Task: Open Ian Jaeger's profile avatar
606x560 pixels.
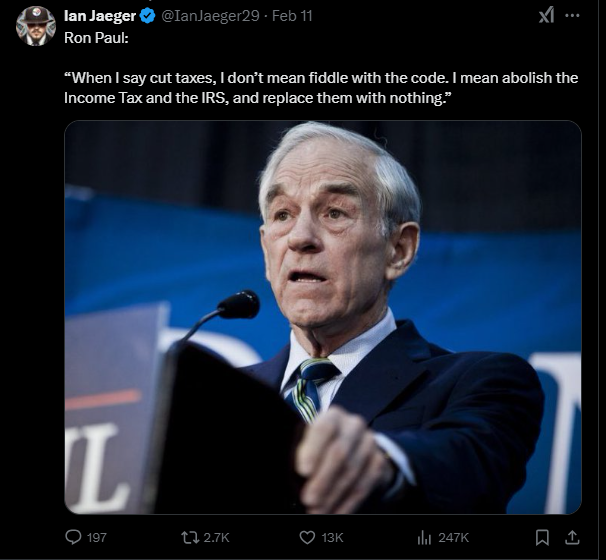Action: pos(35,26)
